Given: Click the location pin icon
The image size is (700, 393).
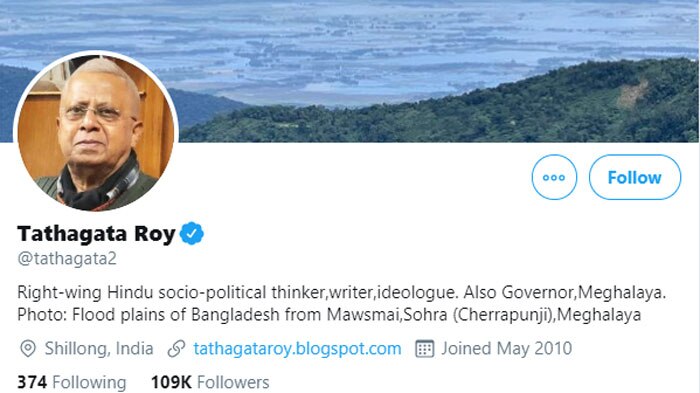Looking at the screenshot, I should [28, 349].
